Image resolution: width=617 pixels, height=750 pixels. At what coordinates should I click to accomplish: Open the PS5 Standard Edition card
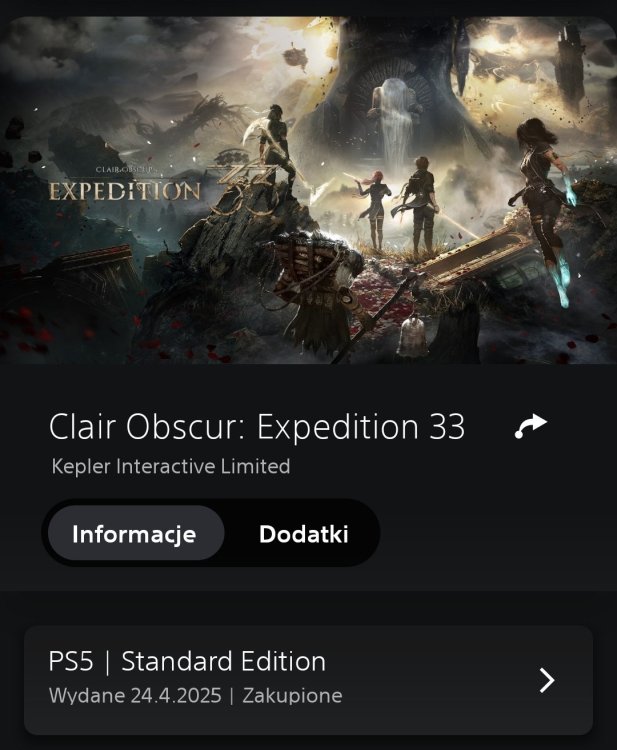(308, 680)
